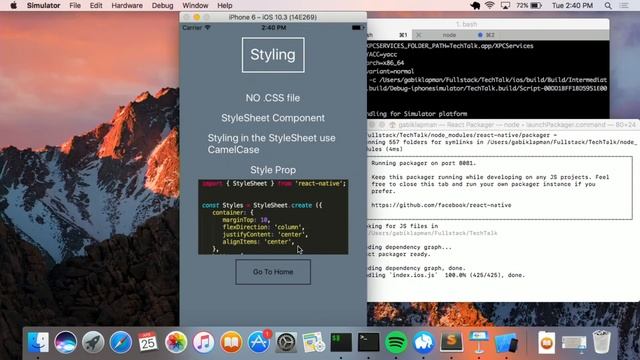Screen dimensions: 640x360
Task: Open App Store with update badge
Action: [259, 342]
